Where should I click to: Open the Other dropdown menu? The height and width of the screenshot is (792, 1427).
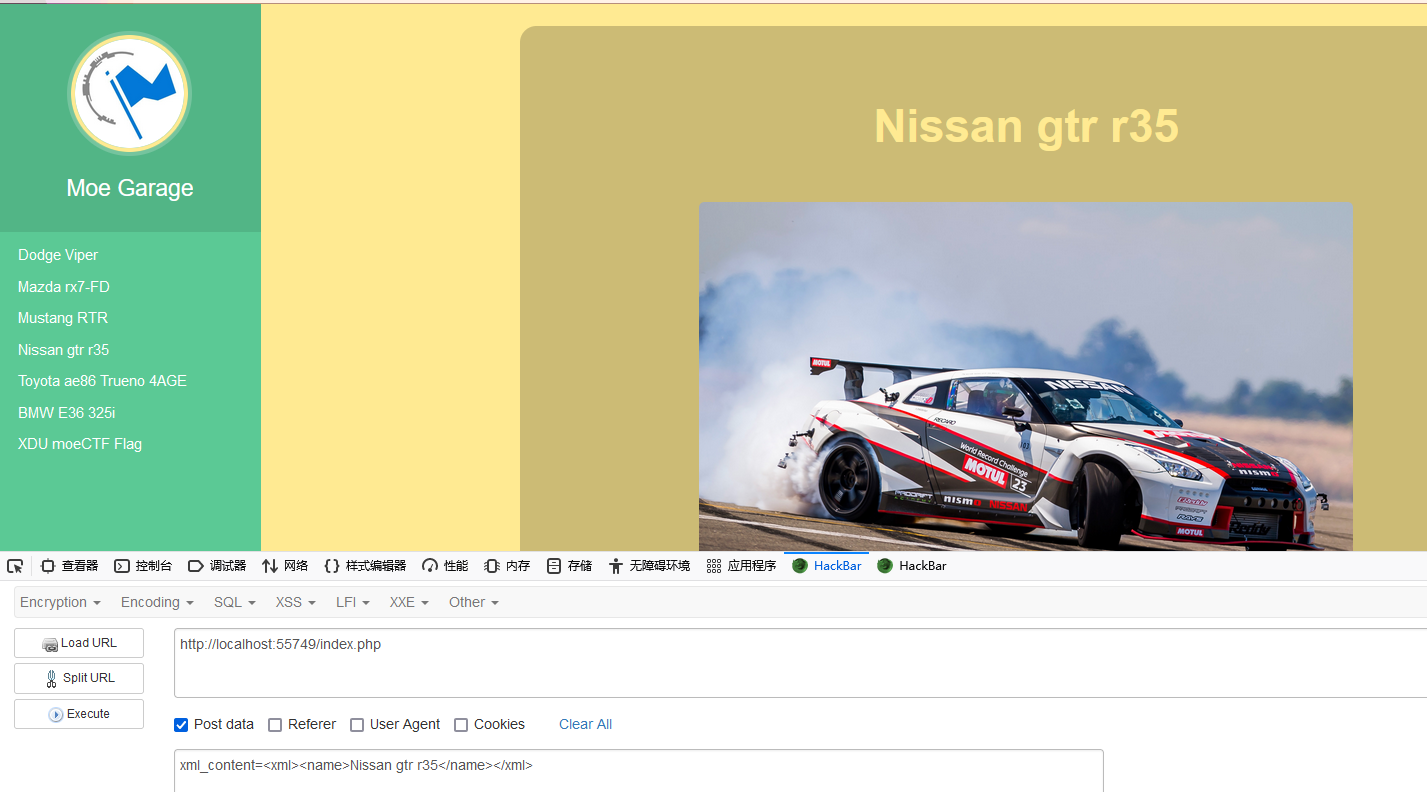473,602
